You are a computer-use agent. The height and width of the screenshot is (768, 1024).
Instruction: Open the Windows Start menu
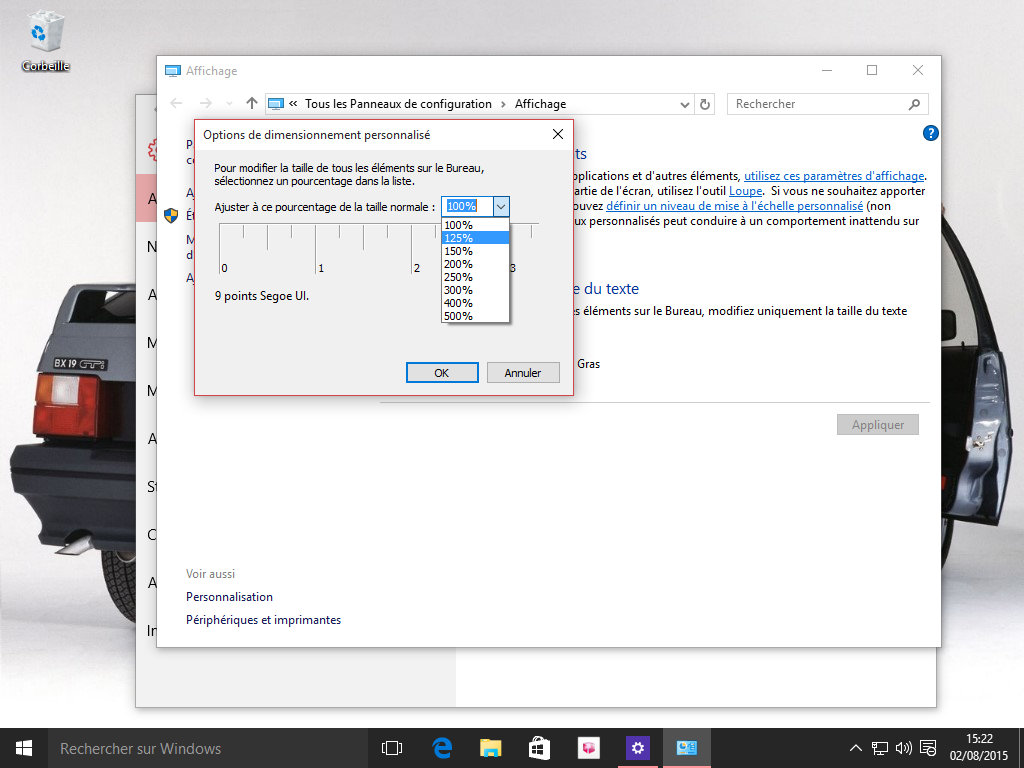point(24,748)
